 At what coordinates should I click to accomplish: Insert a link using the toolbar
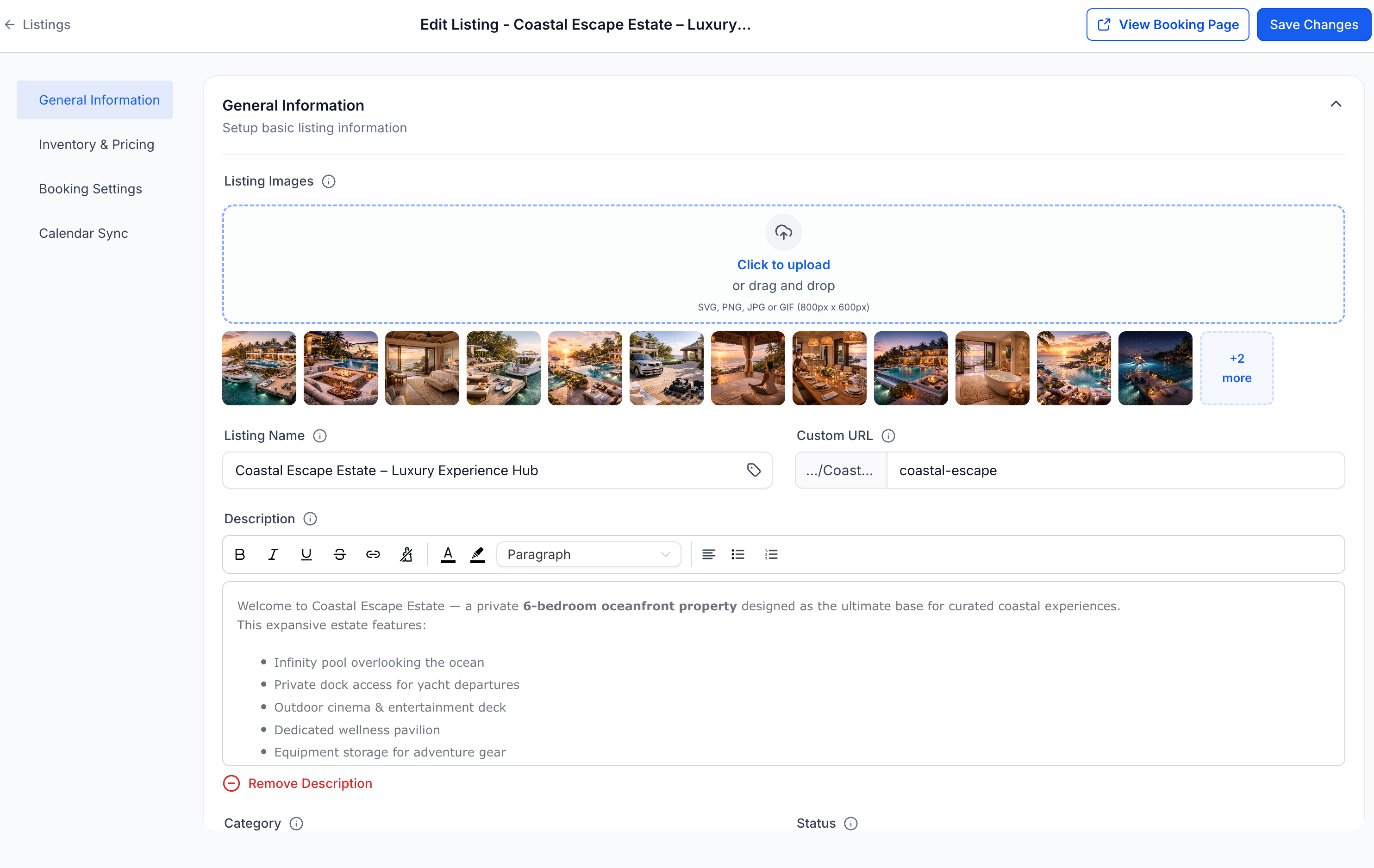[373, 554]
